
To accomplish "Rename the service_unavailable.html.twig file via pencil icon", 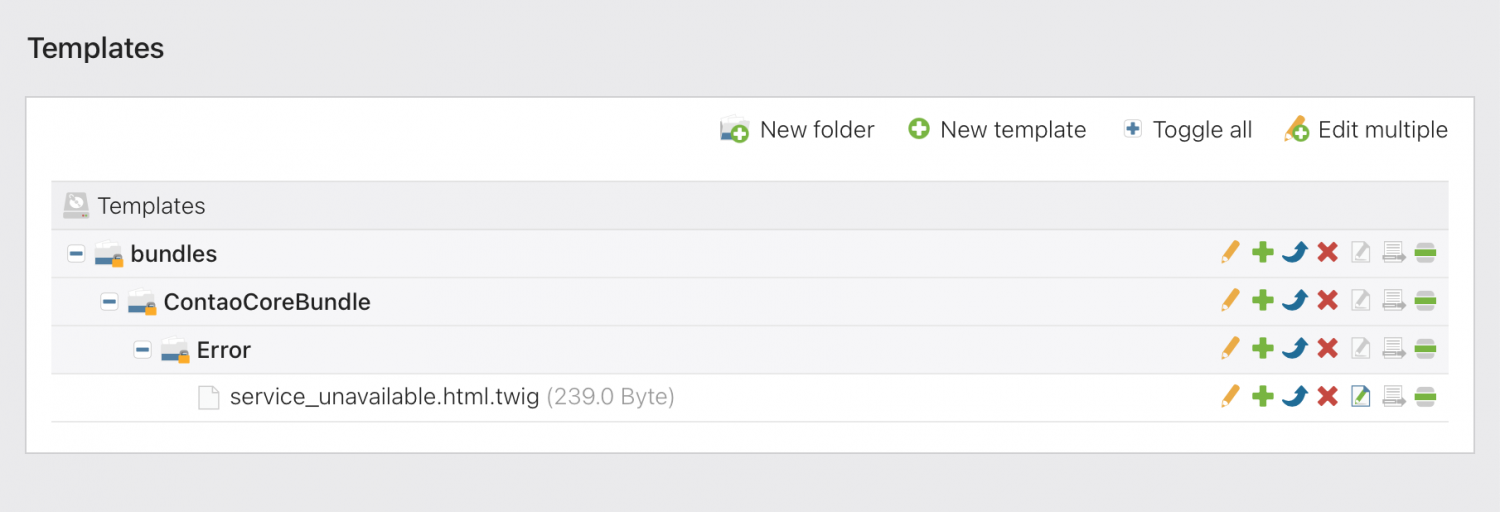I will coord(1230,397).
